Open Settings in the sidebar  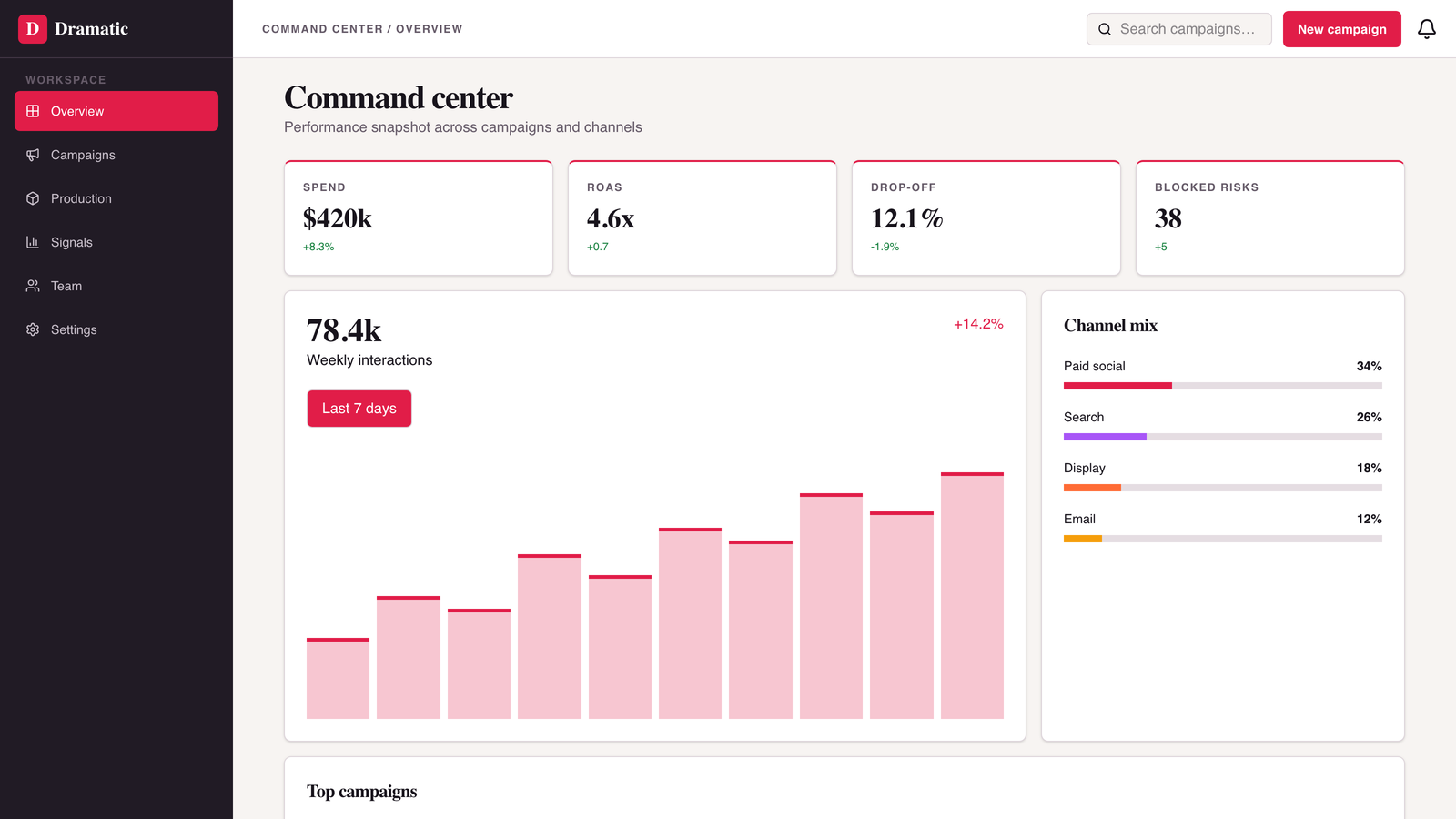click(x=116, y=329)
